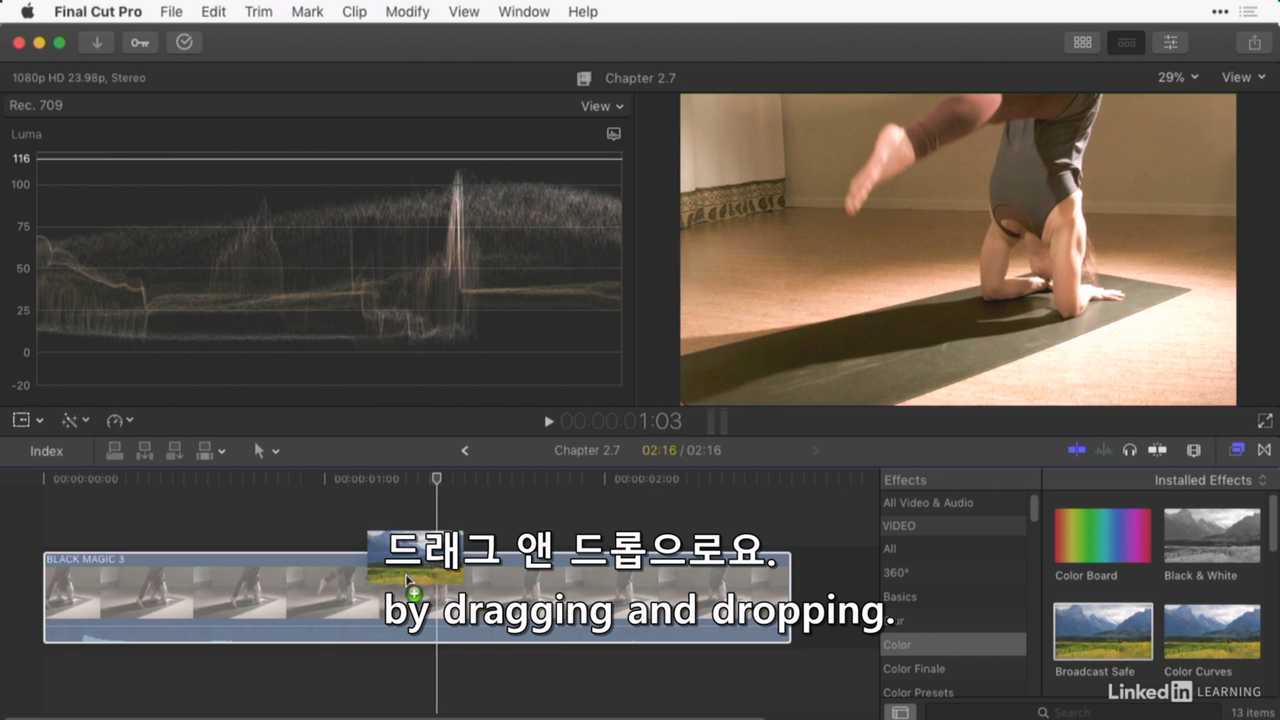Viewport: 1280px width, 720px height.
Task: Open the menu bar three-dots icon
Action: coord(1220,12)
